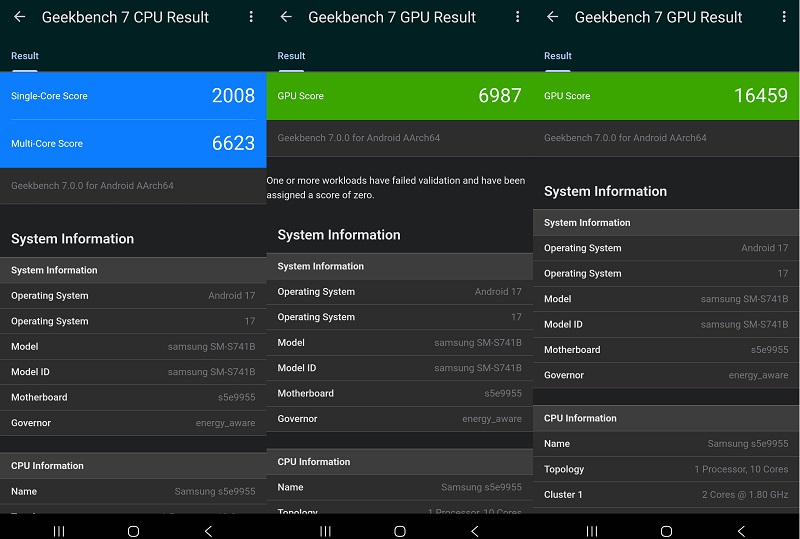
Task: Tap home button under 6987 GPU screen
Action: tap(400, 531)
